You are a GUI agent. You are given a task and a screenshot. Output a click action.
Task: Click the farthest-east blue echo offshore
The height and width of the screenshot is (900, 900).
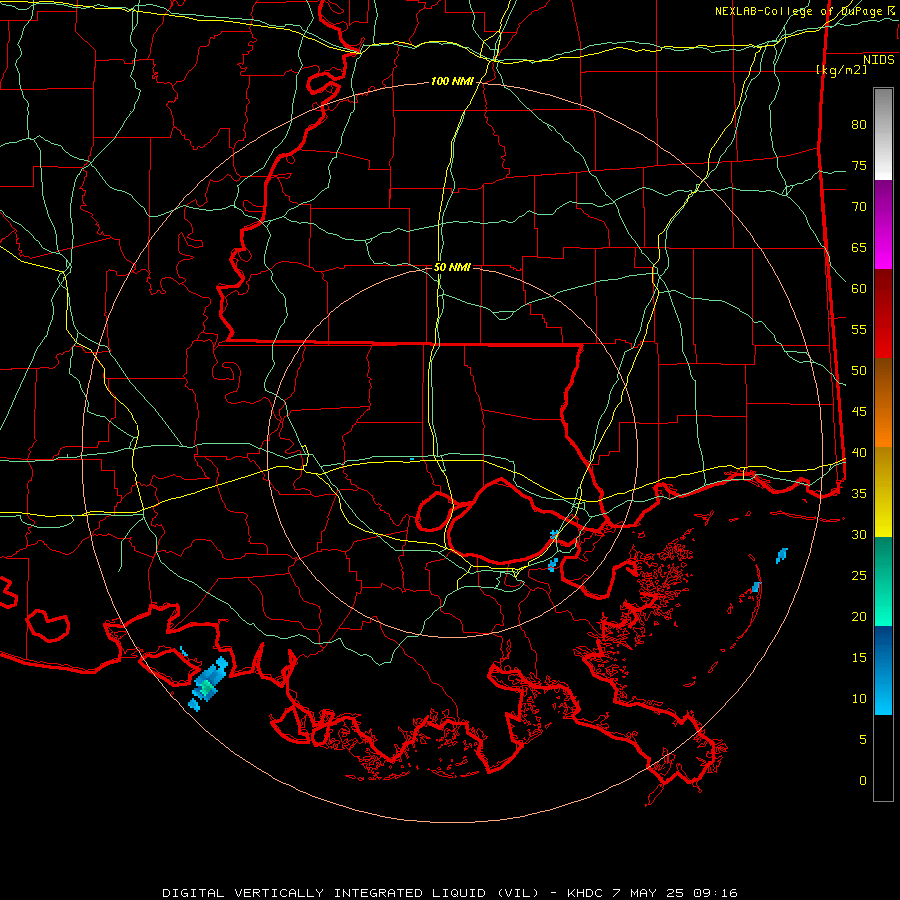(782, 556)
